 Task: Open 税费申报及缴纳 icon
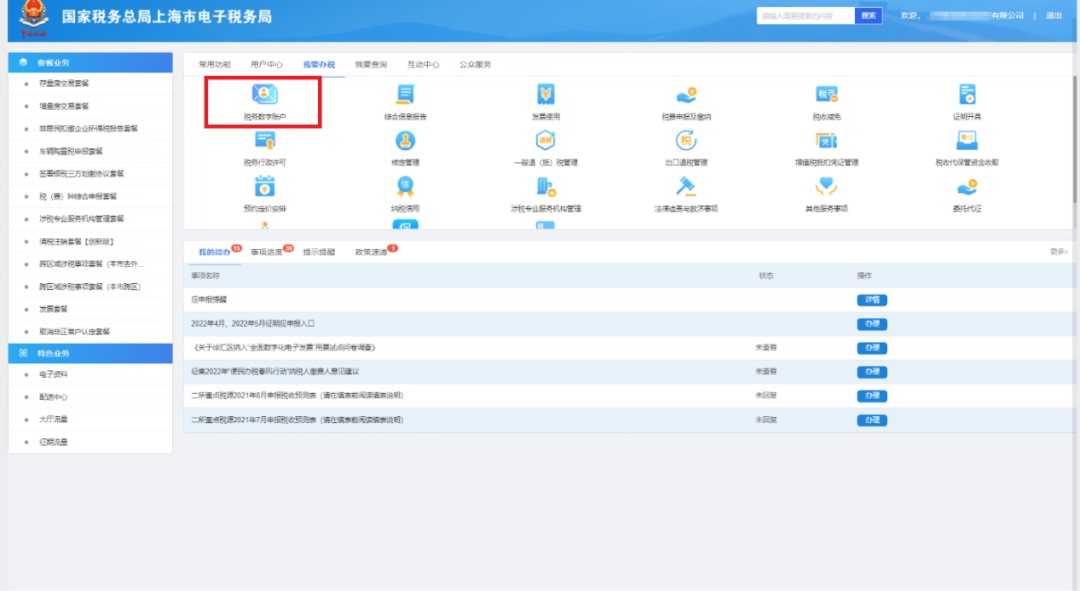[x=686, y=96]
